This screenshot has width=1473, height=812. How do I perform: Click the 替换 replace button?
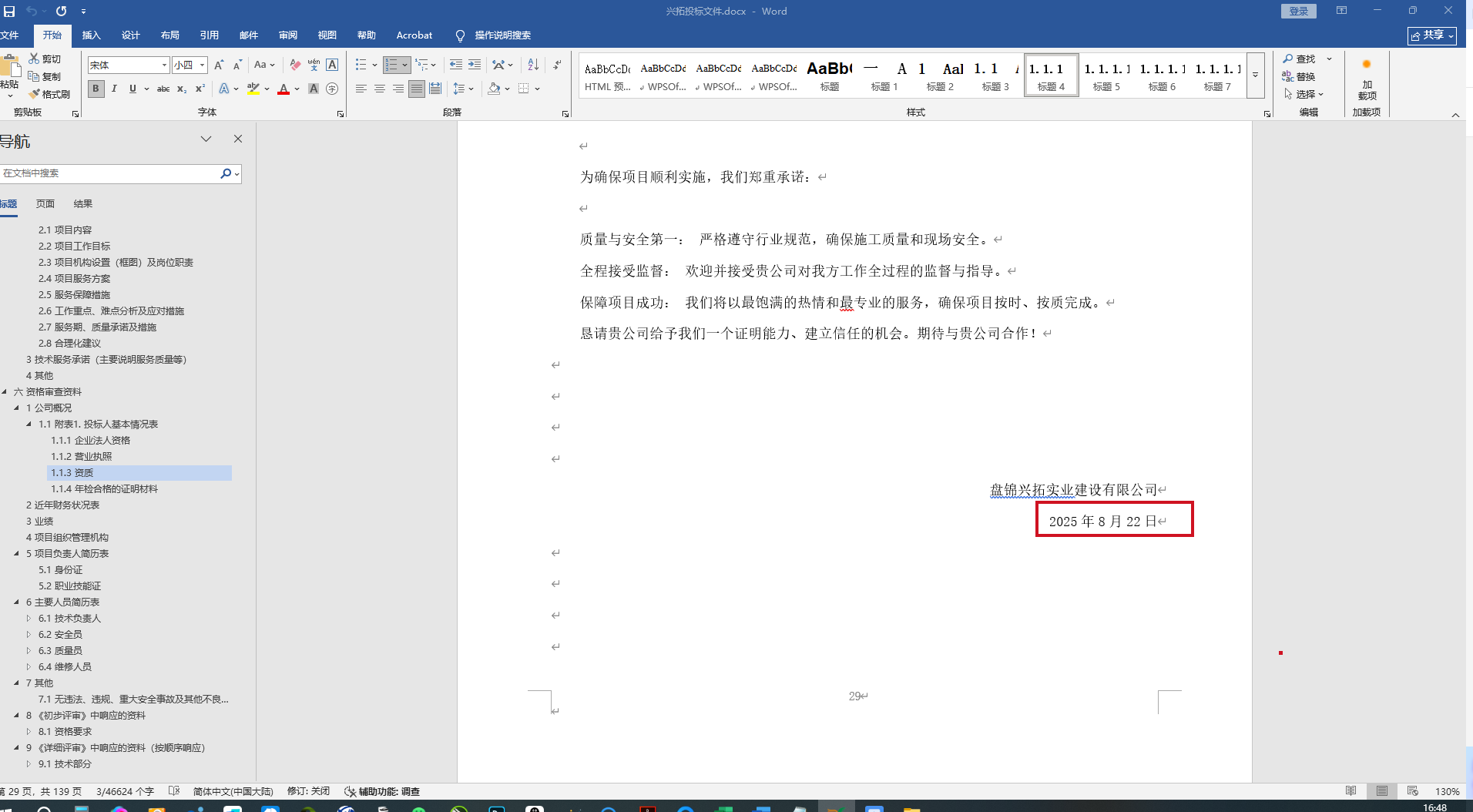1300,76
